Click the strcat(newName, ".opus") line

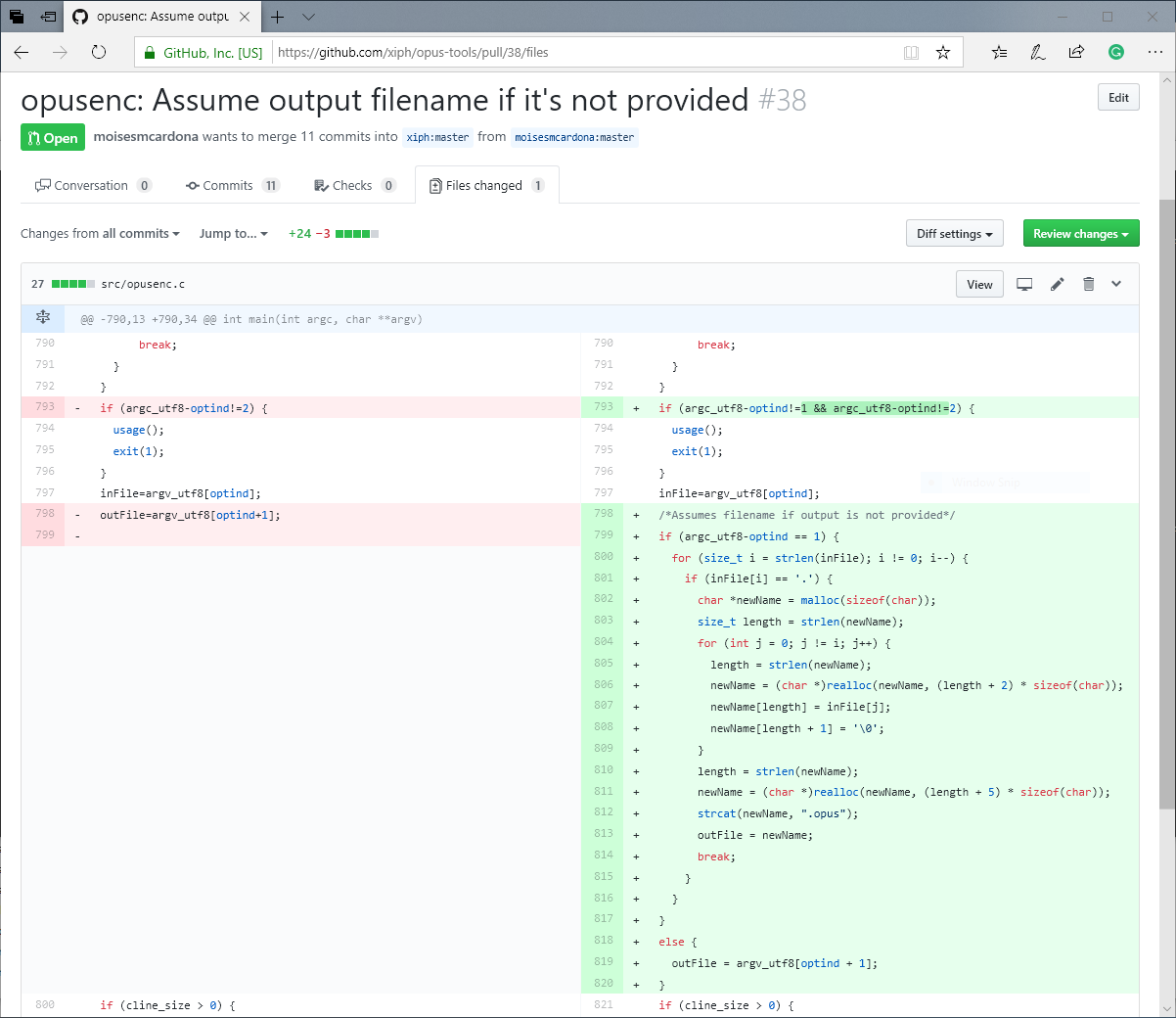777,813
